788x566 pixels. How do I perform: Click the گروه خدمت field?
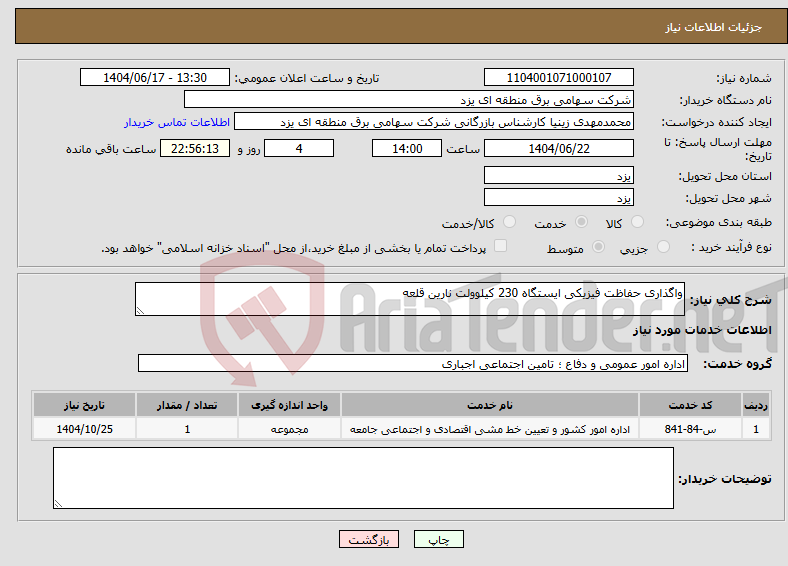pos(413,363)
